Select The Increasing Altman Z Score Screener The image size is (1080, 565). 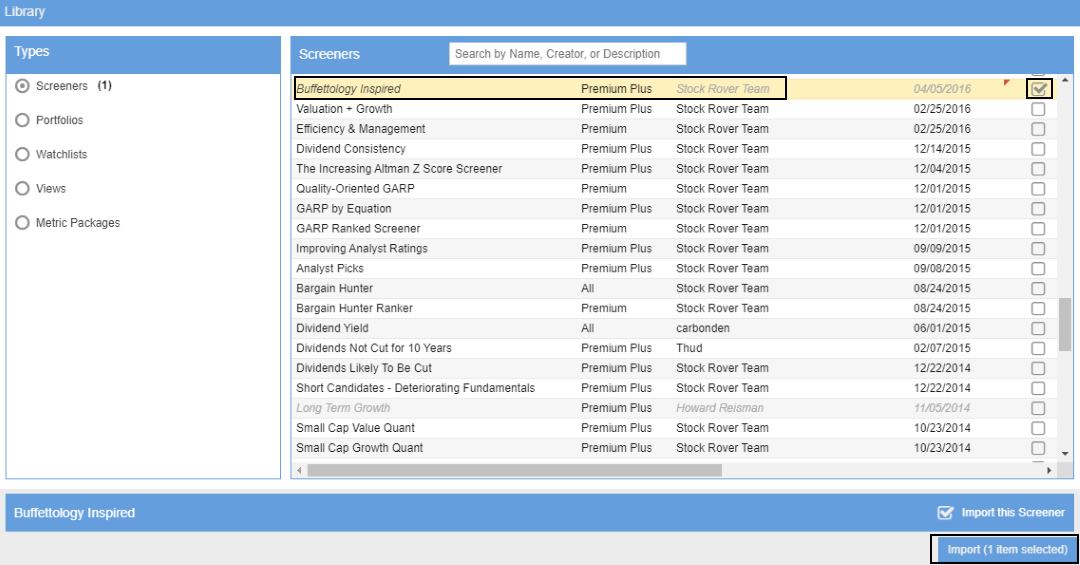[399, 169]
